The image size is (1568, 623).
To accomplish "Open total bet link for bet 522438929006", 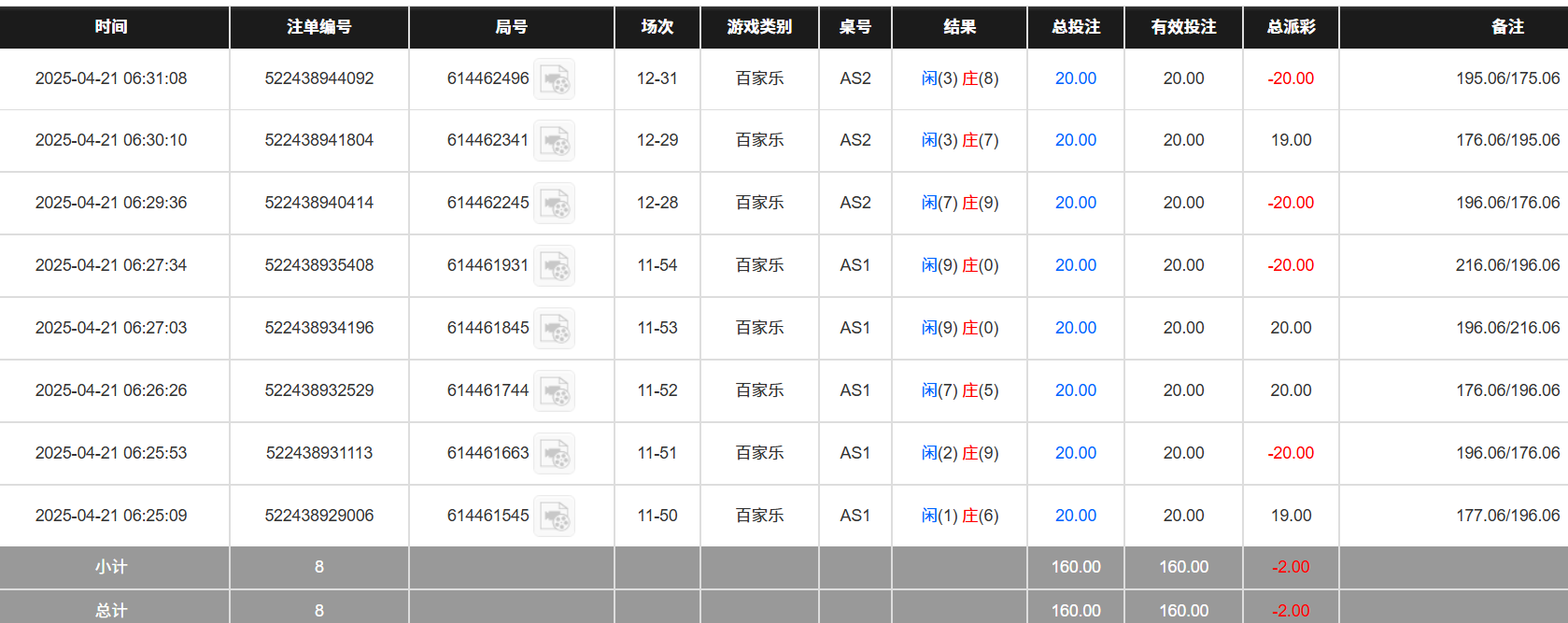I will [1075, 516].
